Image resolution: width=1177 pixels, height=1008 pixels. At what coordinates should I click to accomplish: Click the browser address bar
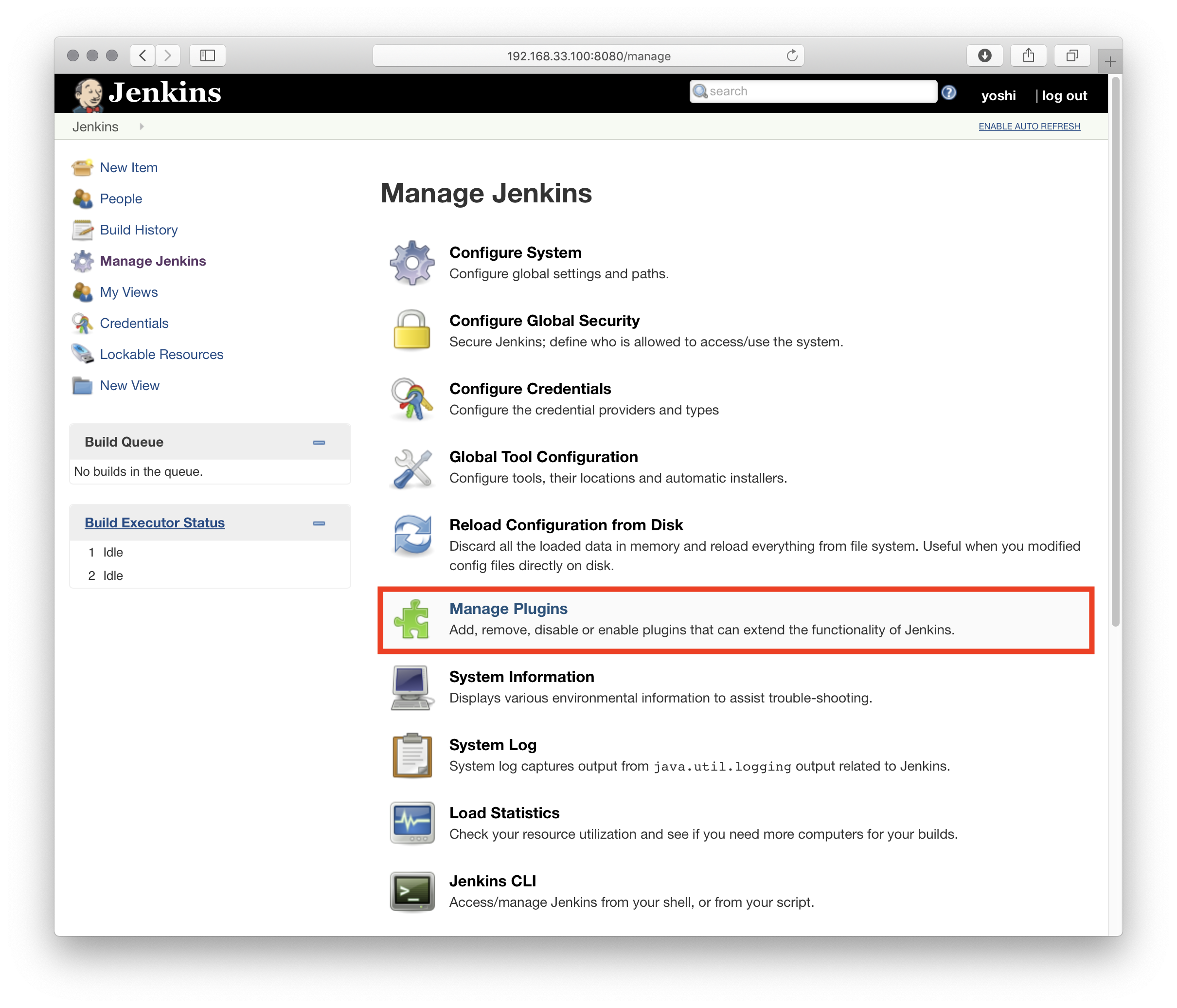[588, 55]
